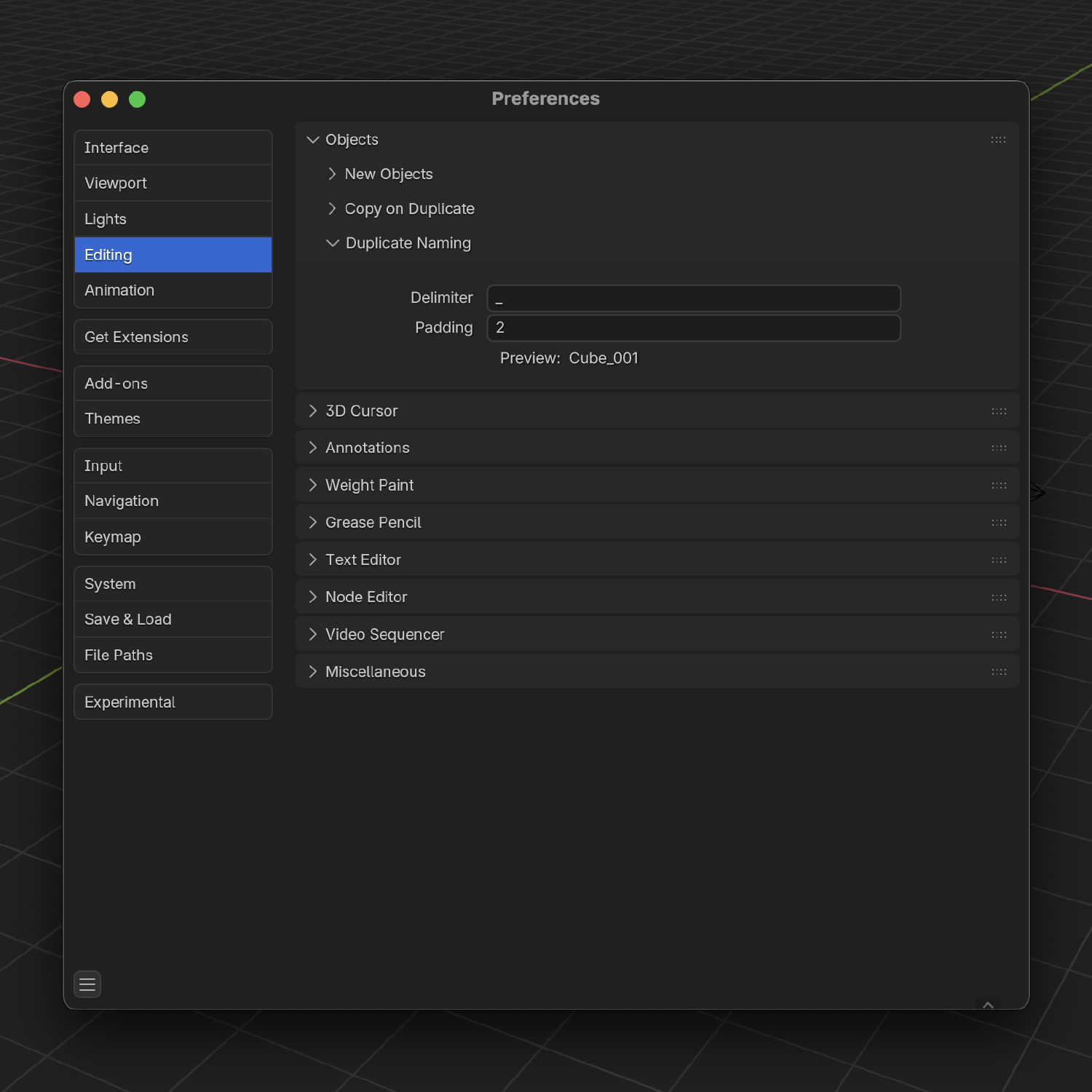Viewport: 1092px width, 1092px height.
Task: Click the Weight Paint panel drag grip
Action: pyautogui.click(x=999, y=486)
